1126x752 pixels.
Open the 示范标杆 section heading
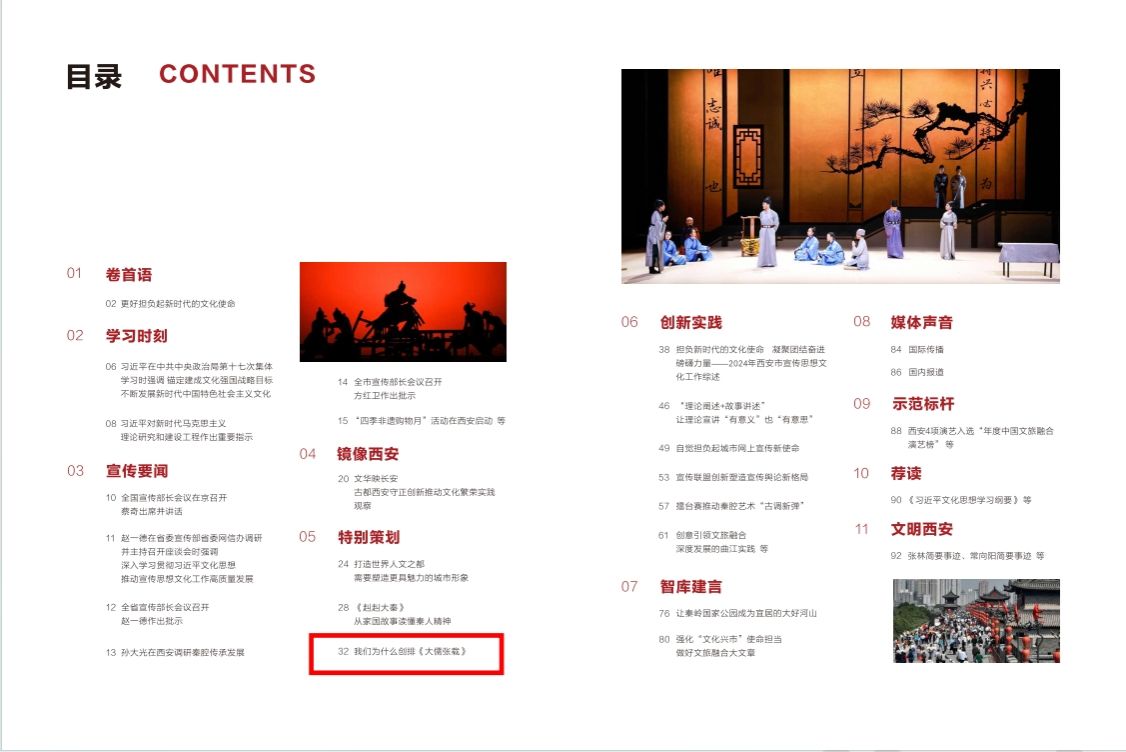coord(921,404)
